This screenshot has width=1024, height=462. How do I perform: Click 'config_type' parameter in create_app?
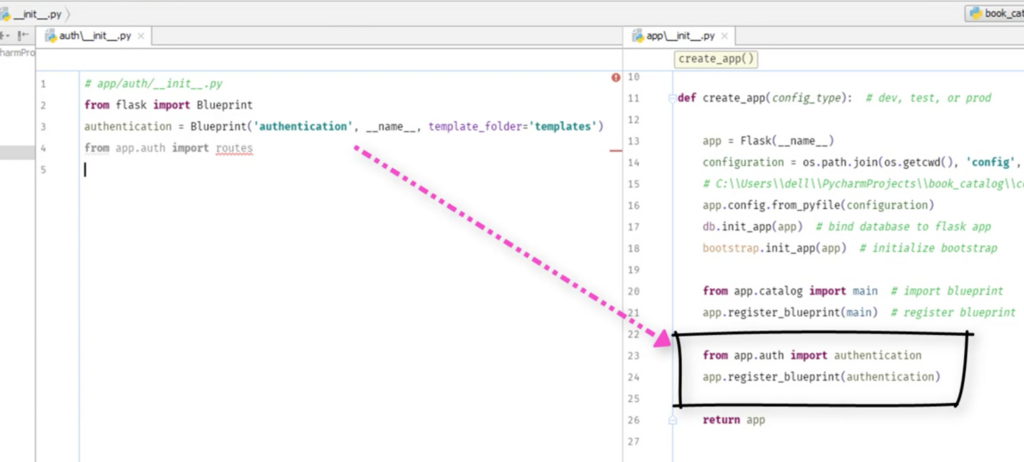click(x=807, y=98)
